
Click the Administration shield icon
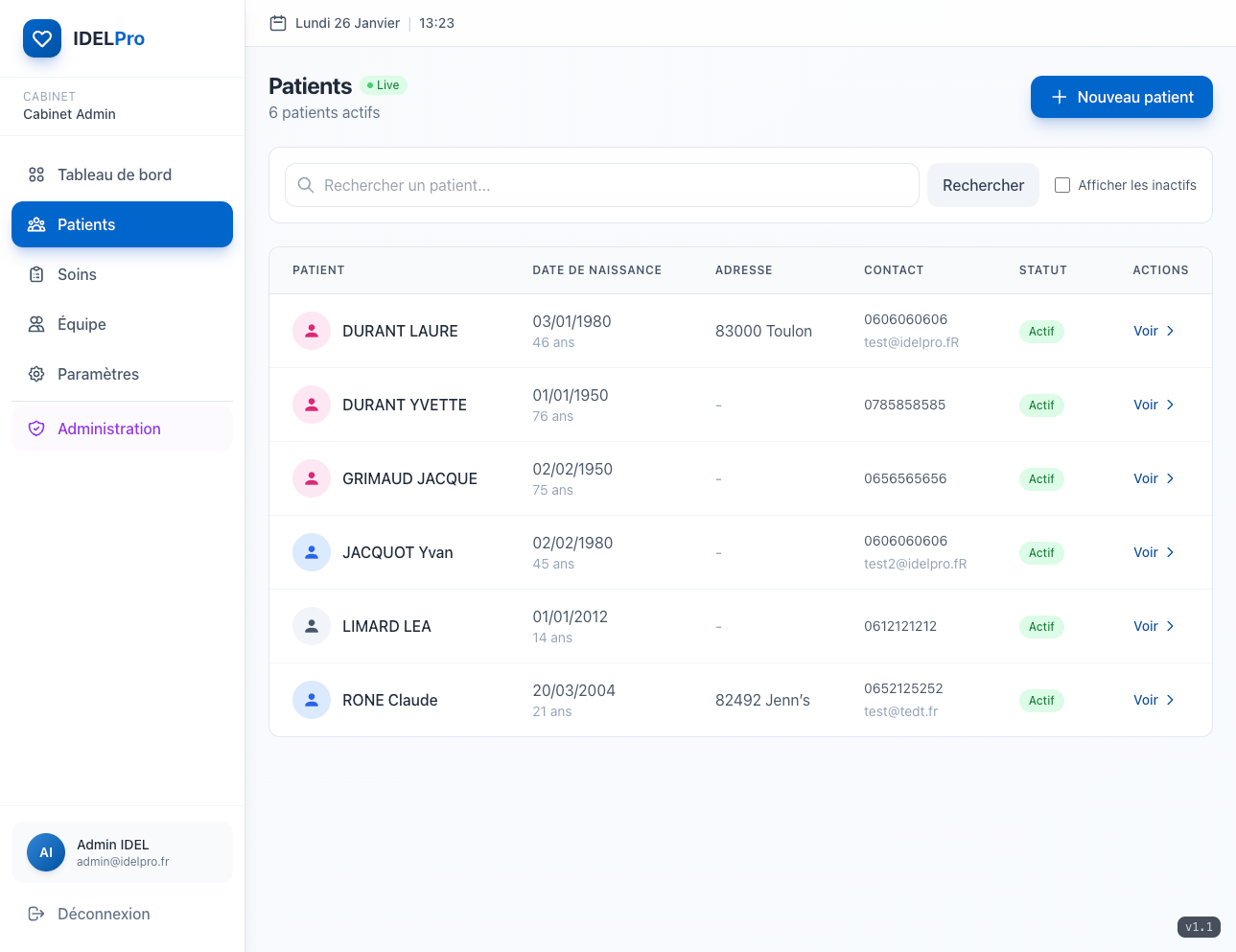(36, 429)
